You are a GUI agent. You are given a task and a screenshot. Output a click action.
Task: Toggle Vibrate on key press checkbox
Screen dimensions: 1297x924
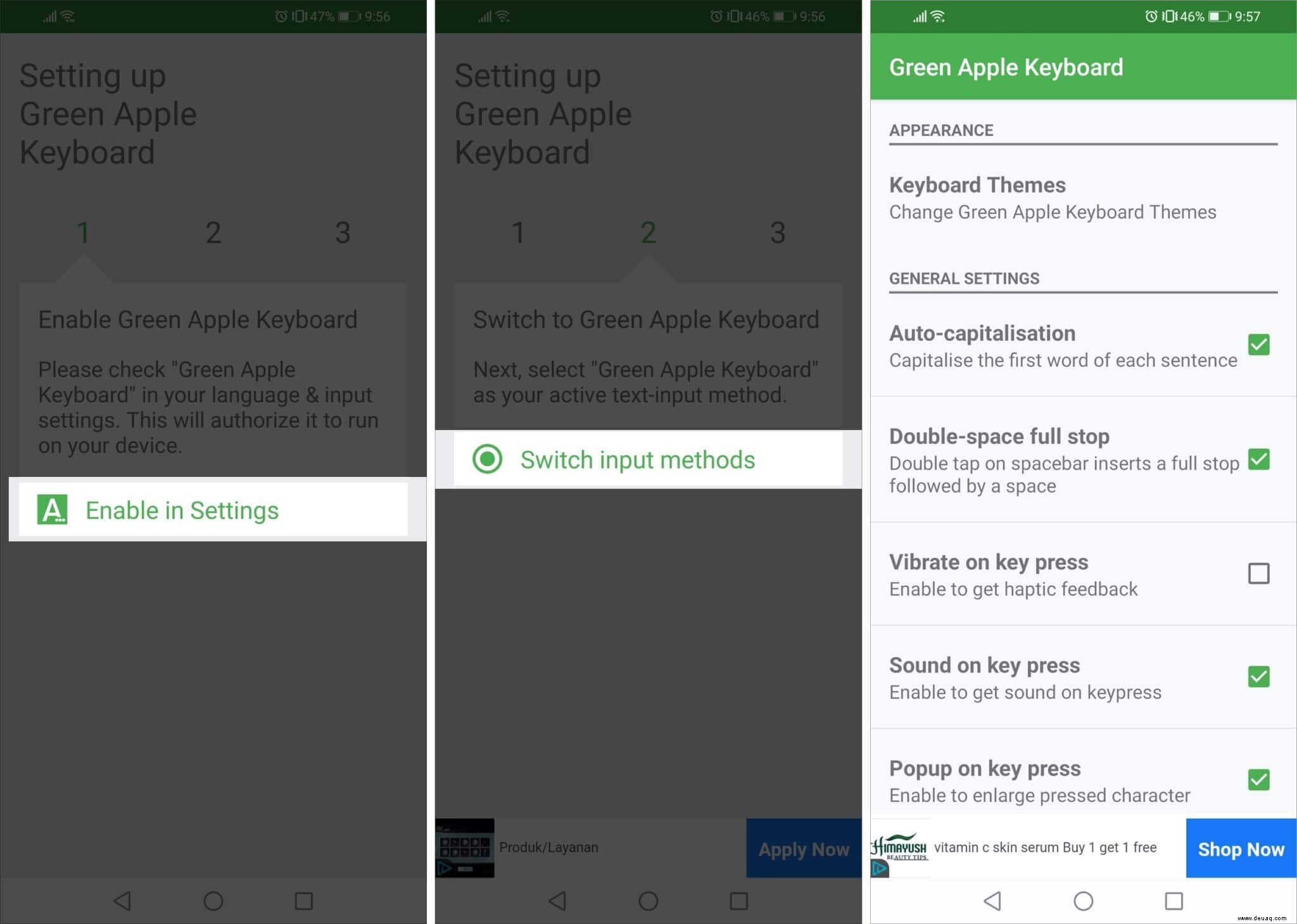pos(1258,573)
